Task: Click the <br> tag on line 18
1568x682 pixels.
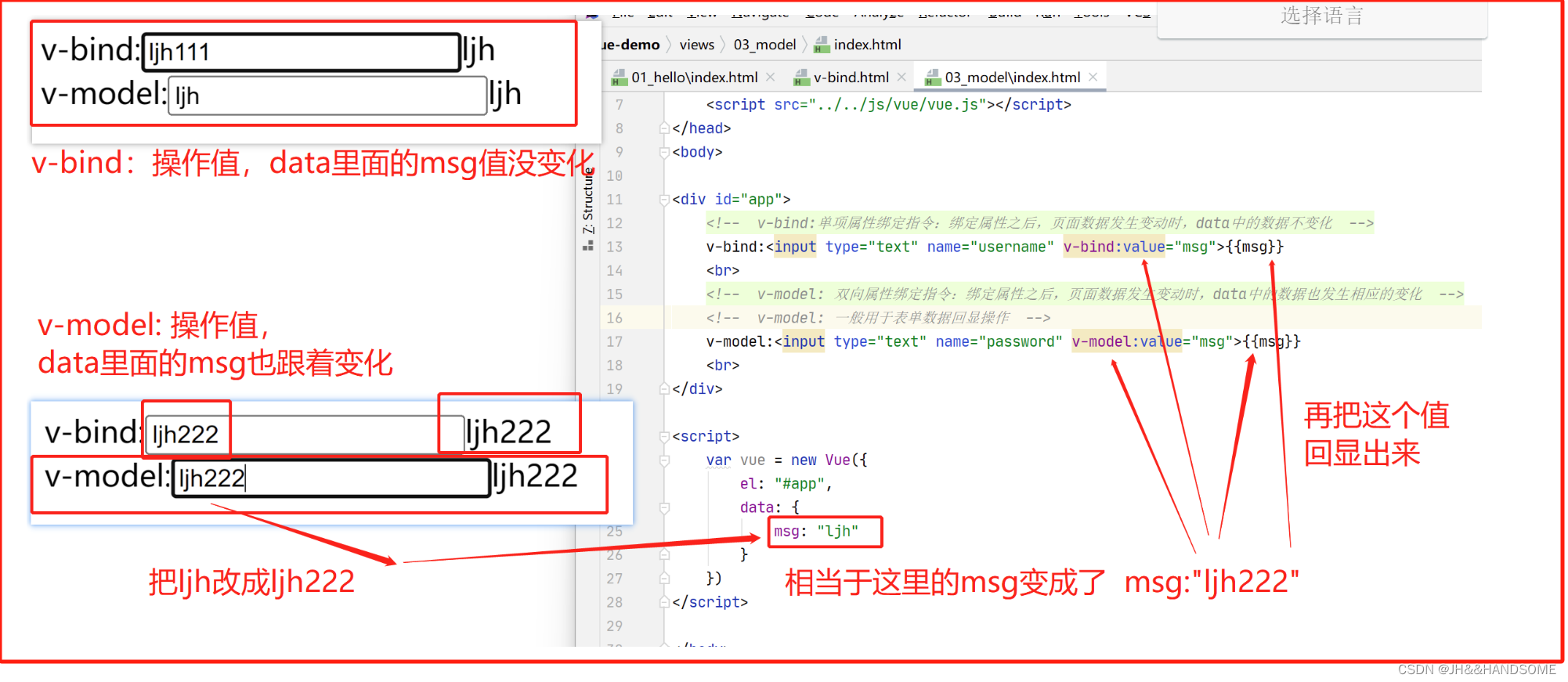Action: pos(722,366)
